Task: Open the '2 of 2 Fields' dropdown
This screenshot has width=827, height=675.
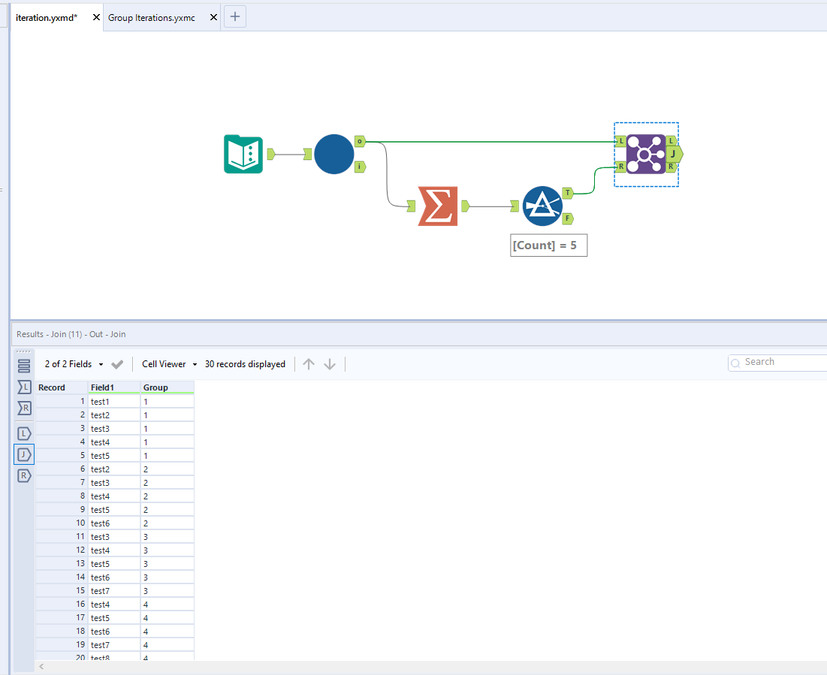Action: pos(74,364)
